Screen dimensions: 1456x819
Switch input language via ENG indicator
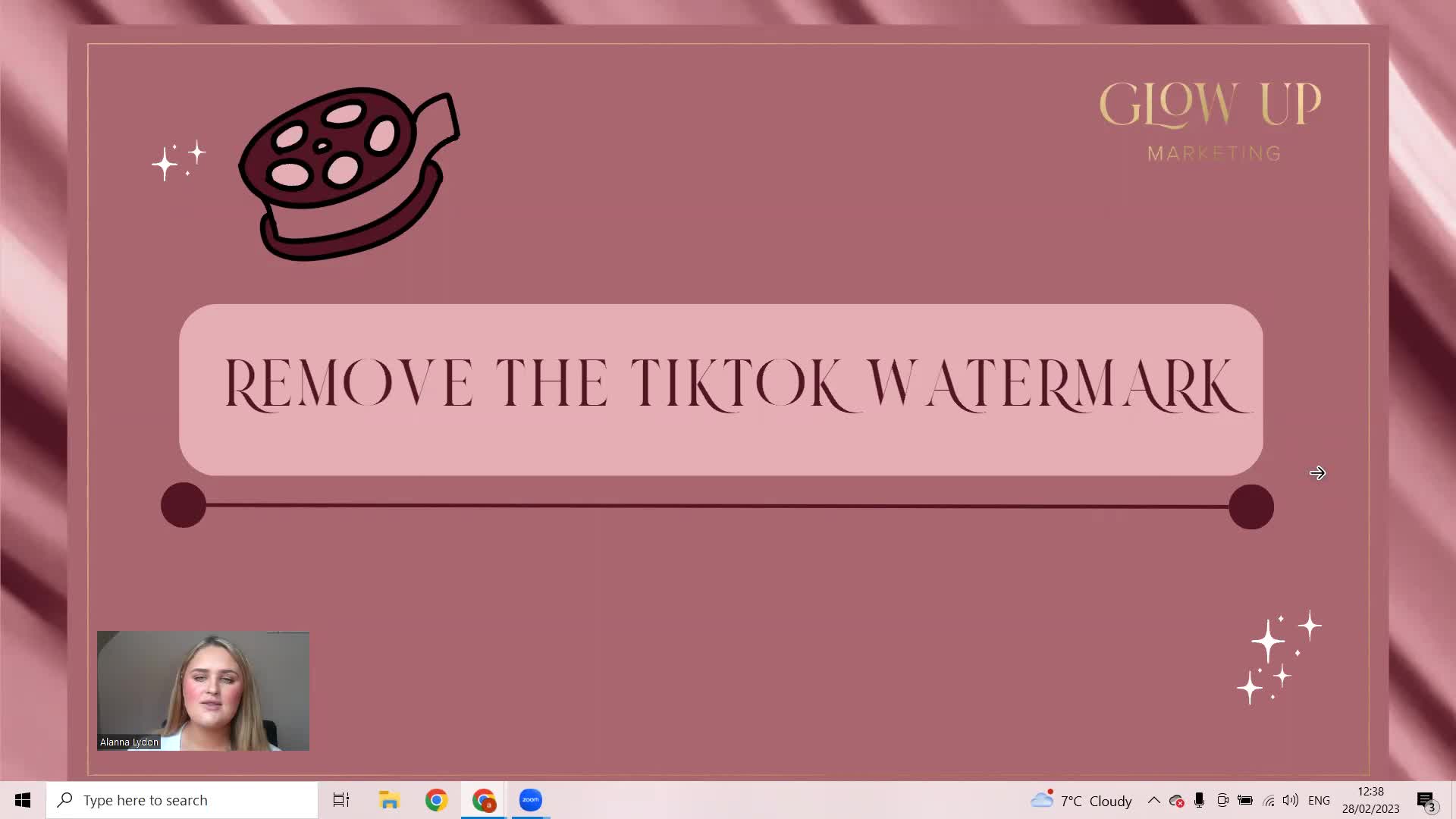pyautogui.click(x=1319, y=800)
